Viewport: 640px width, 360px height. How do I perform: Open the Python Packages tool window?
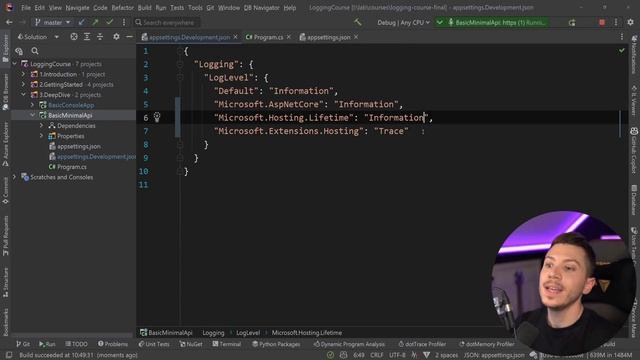[x=276, y=344]
